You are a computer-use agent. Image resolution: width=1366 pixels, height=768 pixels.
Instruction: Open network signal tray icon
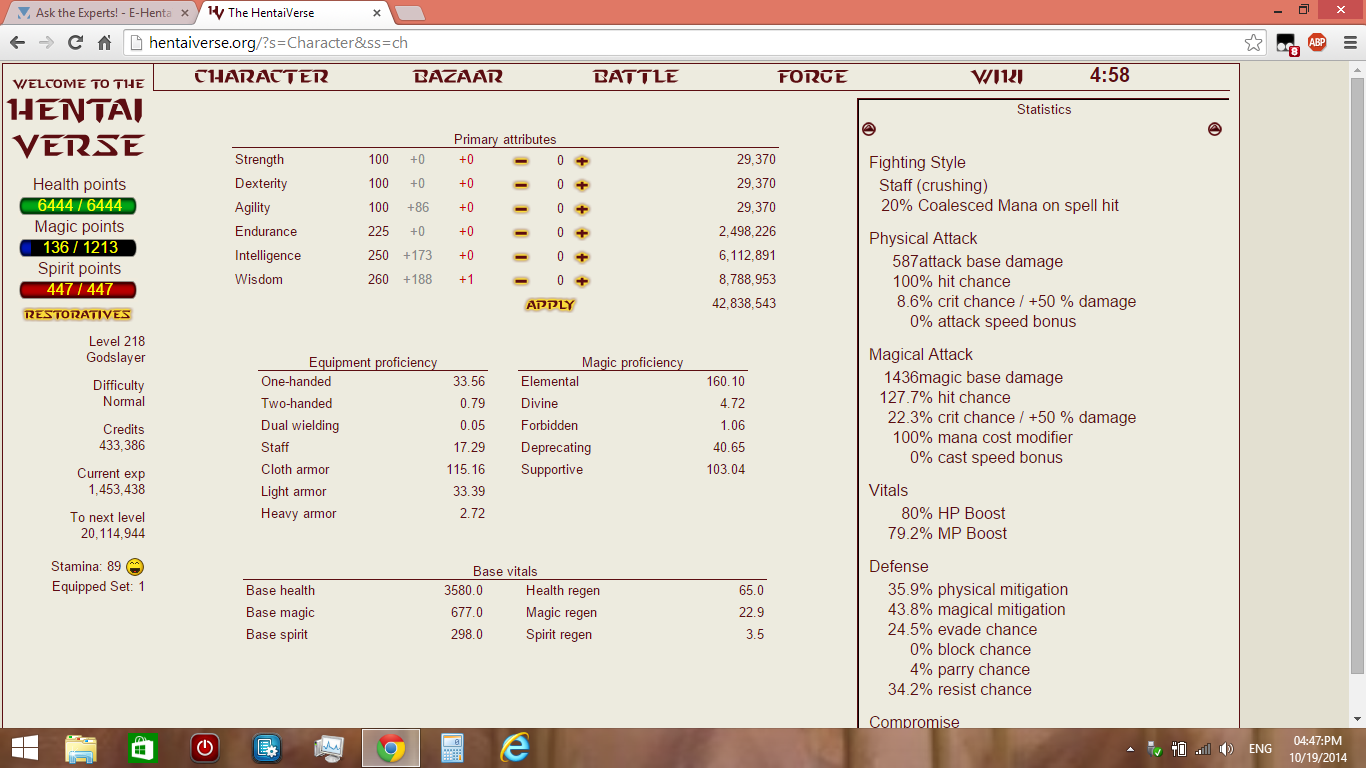pyautogui.click(x=1203, y=749)
